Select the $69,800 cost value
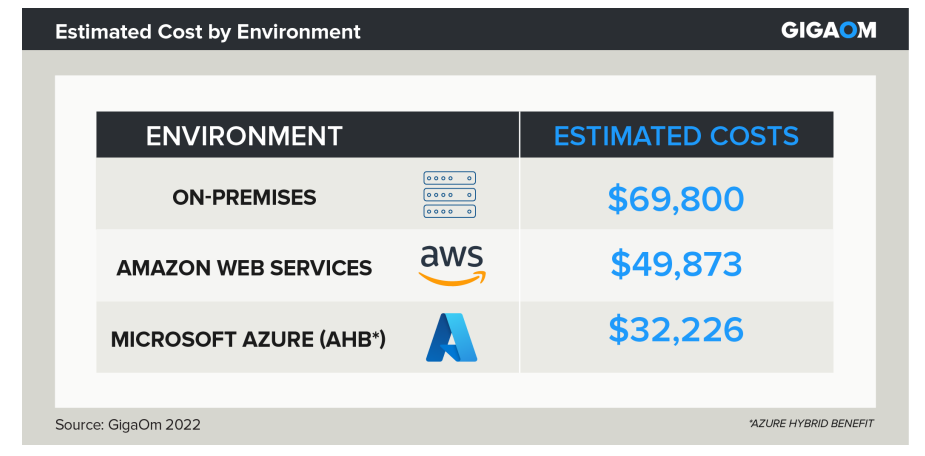This screenshot has width=925, height=456. (676, 199)
